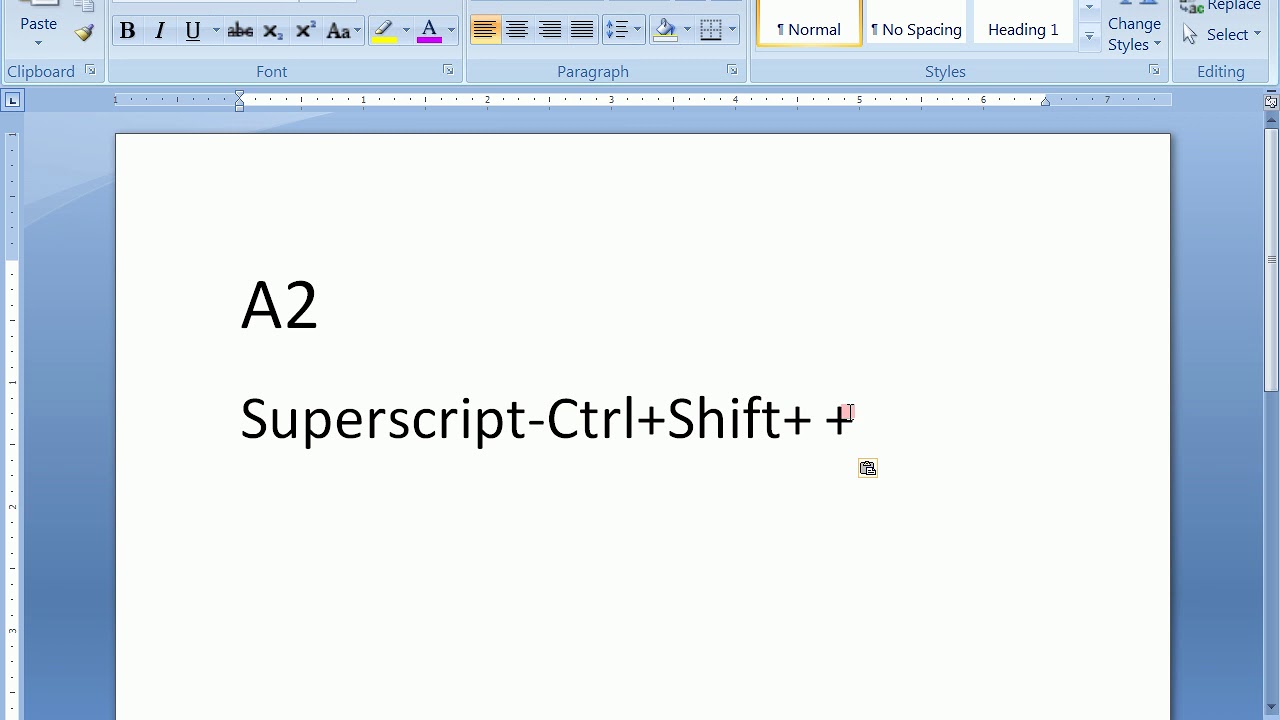This screenshot has width=1280, height=720.
Task: Justify the paragraph text
Action: [x=582, y=30]
